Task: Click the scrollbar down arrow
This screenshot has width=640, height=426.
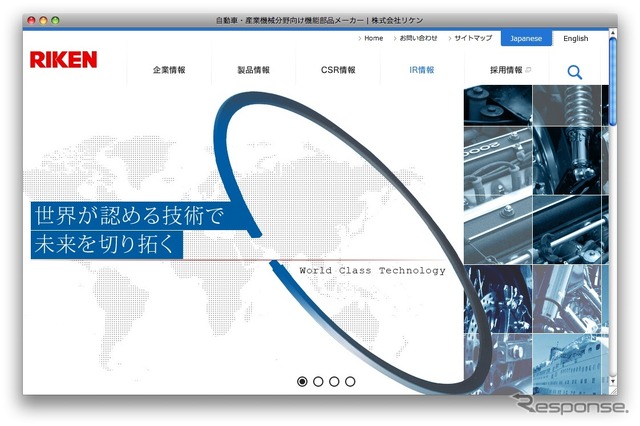Action: coord(613,381)
